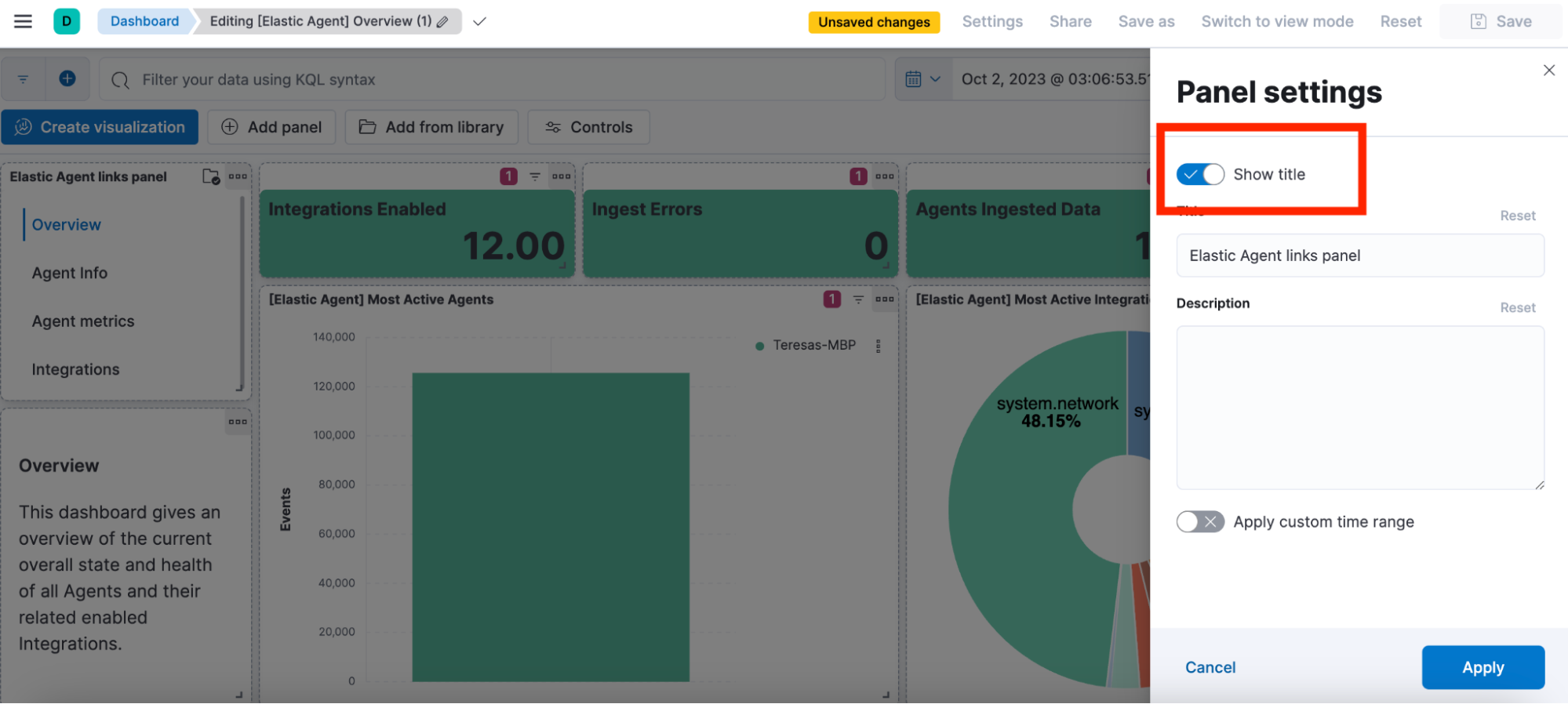Click the filter menu icon left of query bar
The image size is (1568, 704).
pos(23,79)
